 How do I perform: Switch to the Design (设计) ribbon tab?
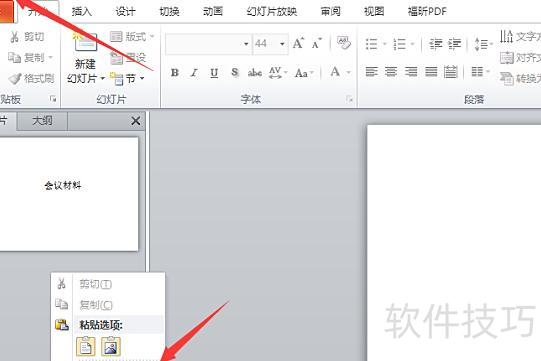click(125, 11)
